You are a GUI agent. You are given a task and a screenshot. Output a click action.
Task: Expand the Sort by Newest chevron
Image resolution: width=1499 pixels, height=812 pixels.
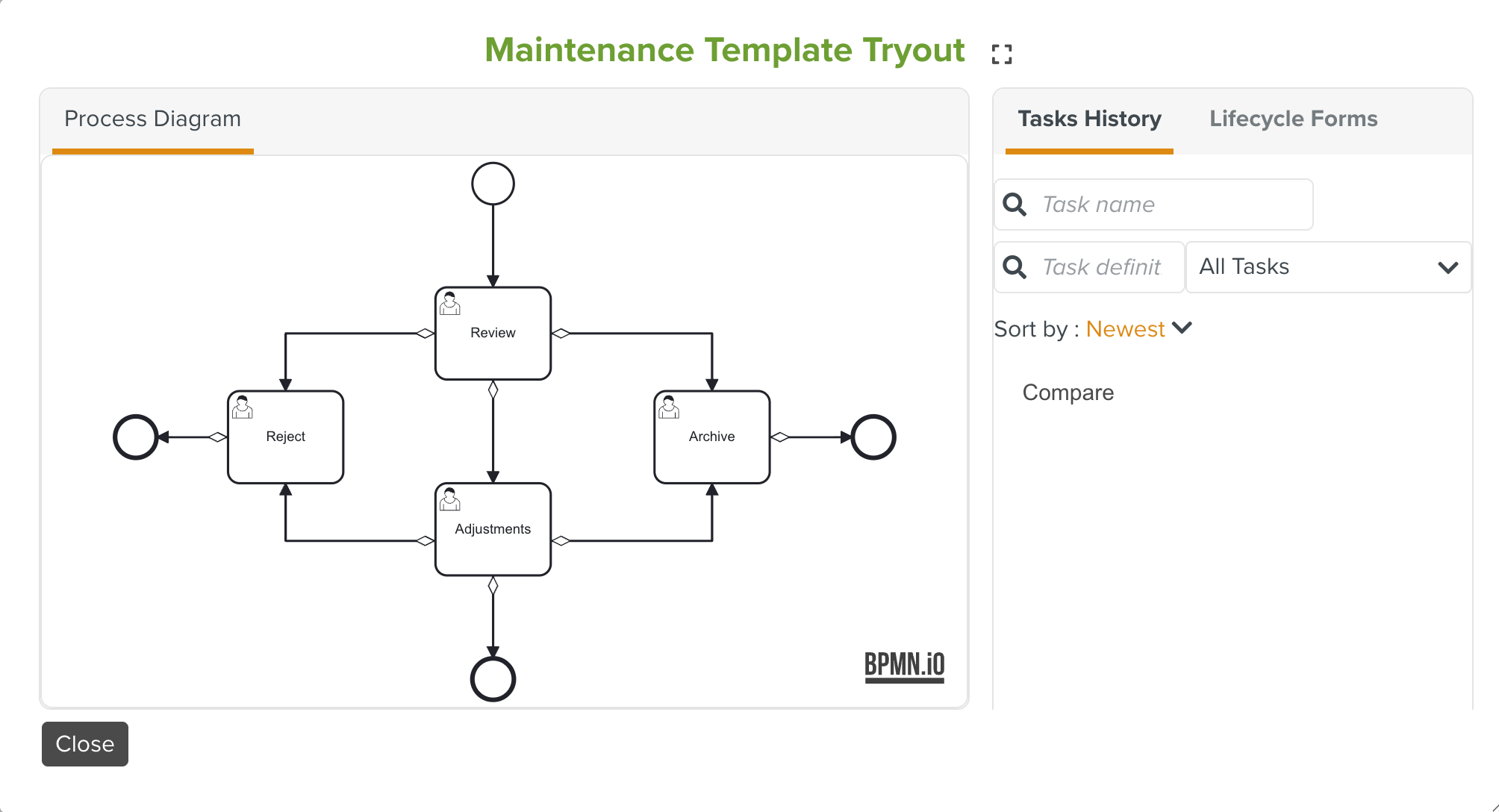coord(1182,328)
